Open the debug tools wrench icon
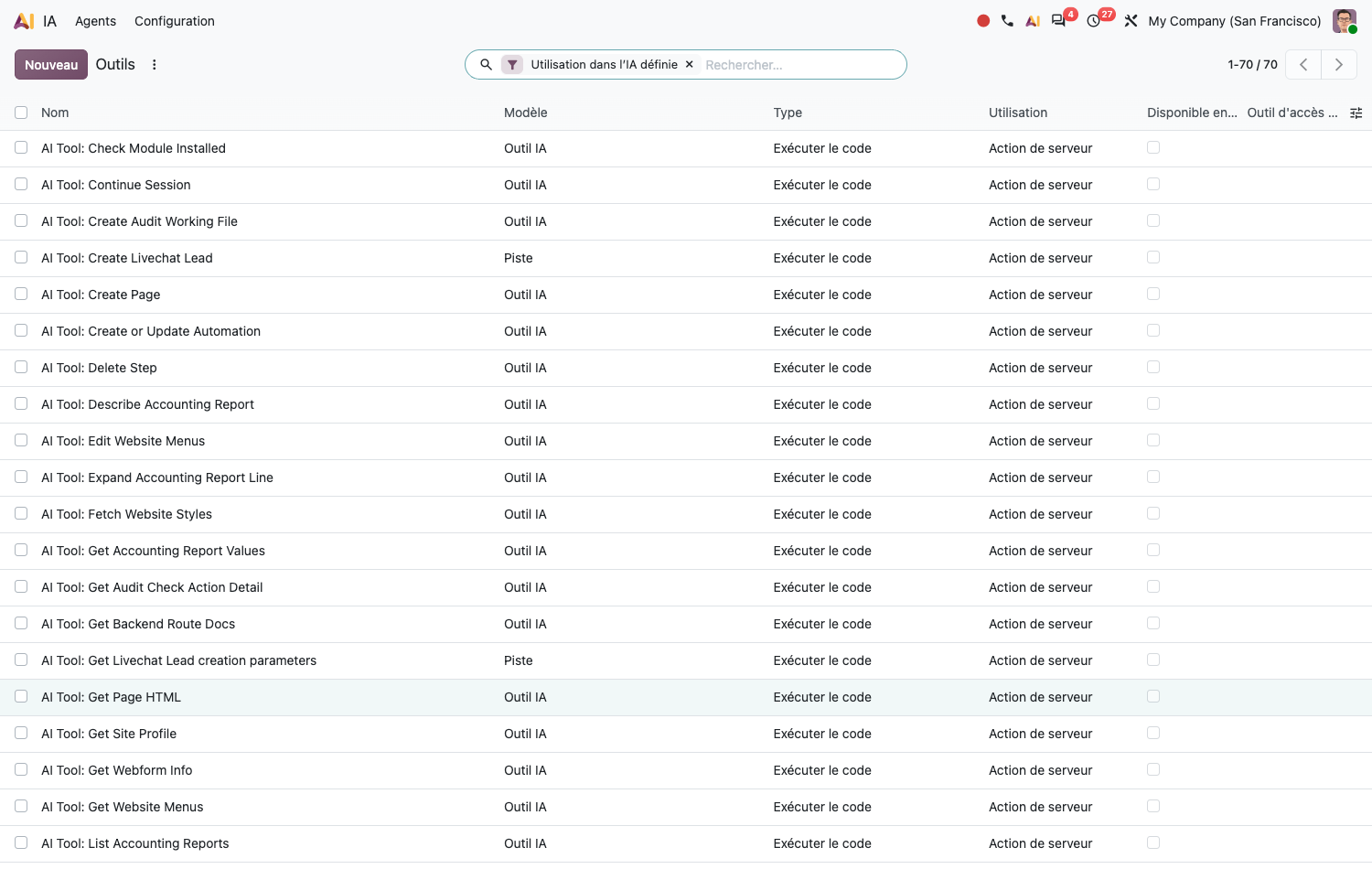The image size is (1372, 869). tap(1131, 21)
